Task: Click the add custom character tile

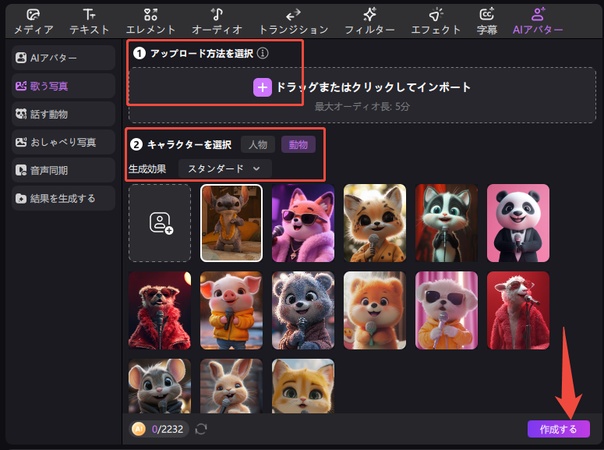Action: point(159,223)
